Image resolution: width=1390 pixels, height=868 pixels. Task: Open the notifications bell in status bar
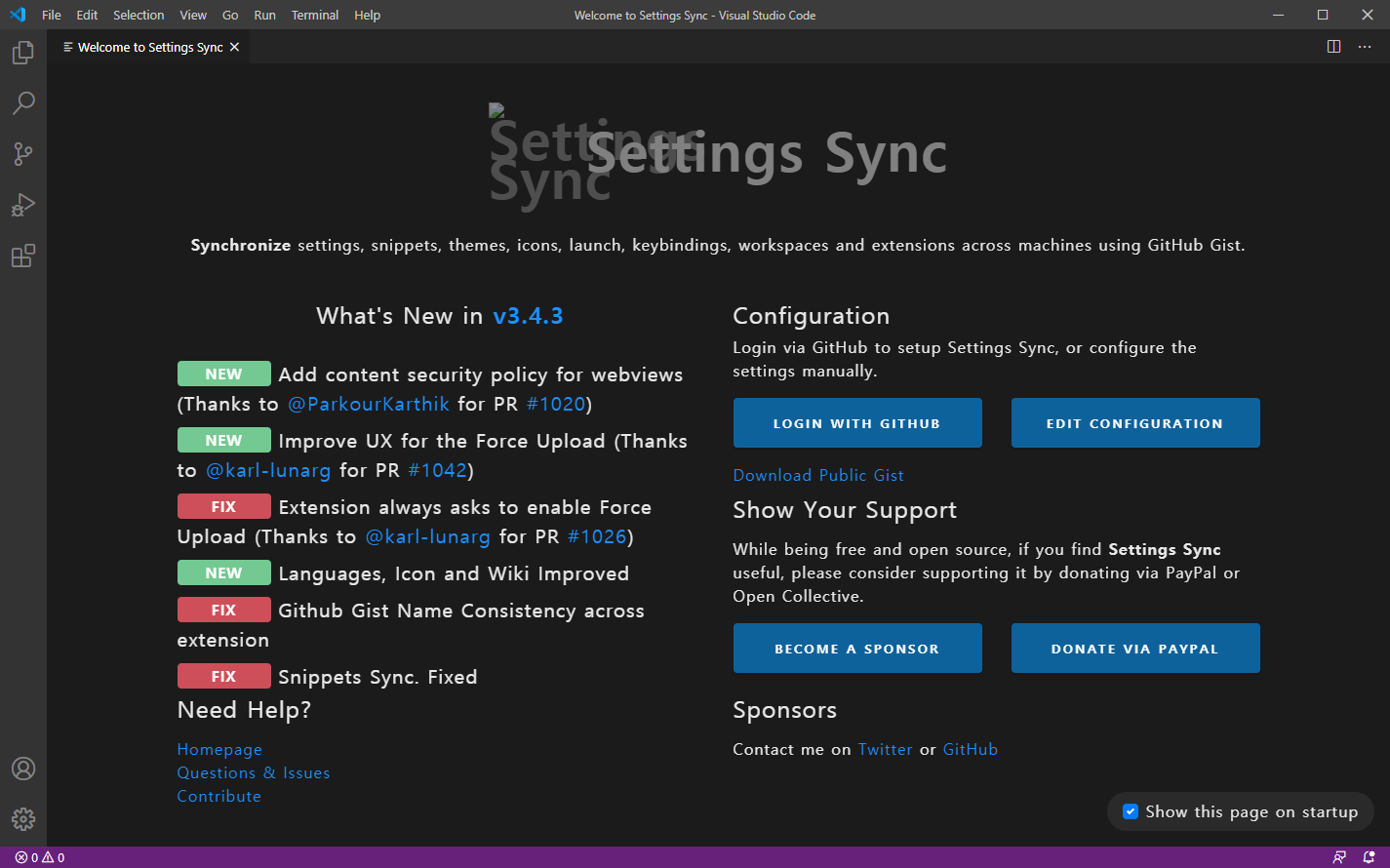(1369, 857)
